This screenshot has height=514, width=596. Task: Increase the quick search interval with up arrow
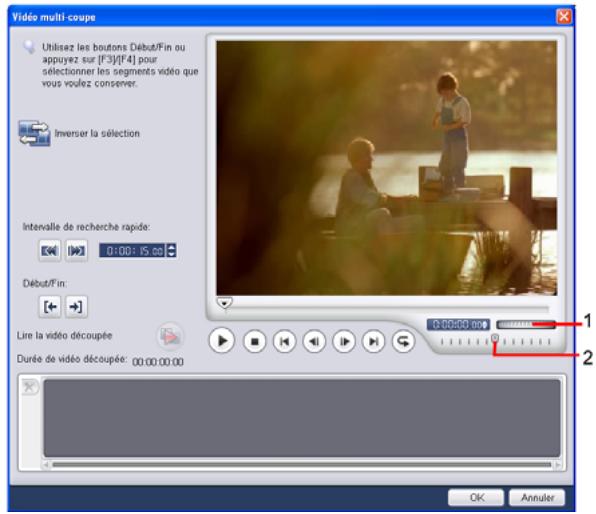click(171, 247)
